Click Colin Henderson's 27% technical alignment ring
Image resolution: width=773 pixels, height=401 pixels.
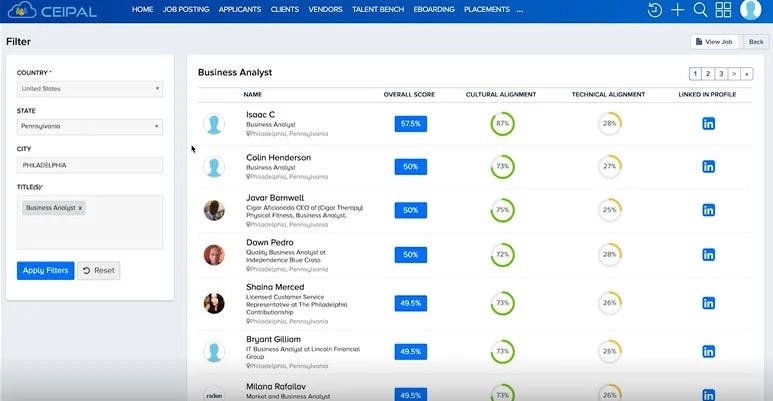click(610, 167)
